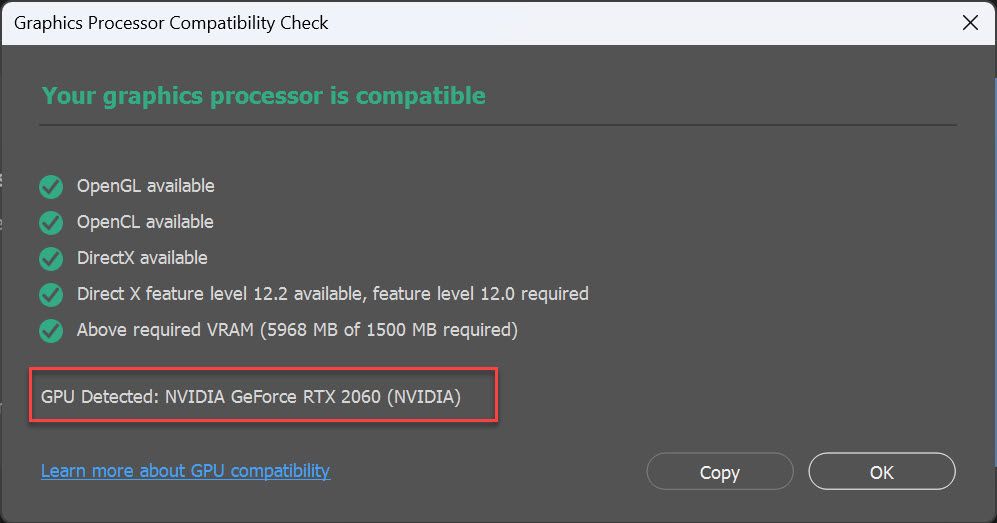Viewport: 997px width, 523px height.
Task: Click the OpenGL available green checkmark icon
Action: [x=51, y=187]
